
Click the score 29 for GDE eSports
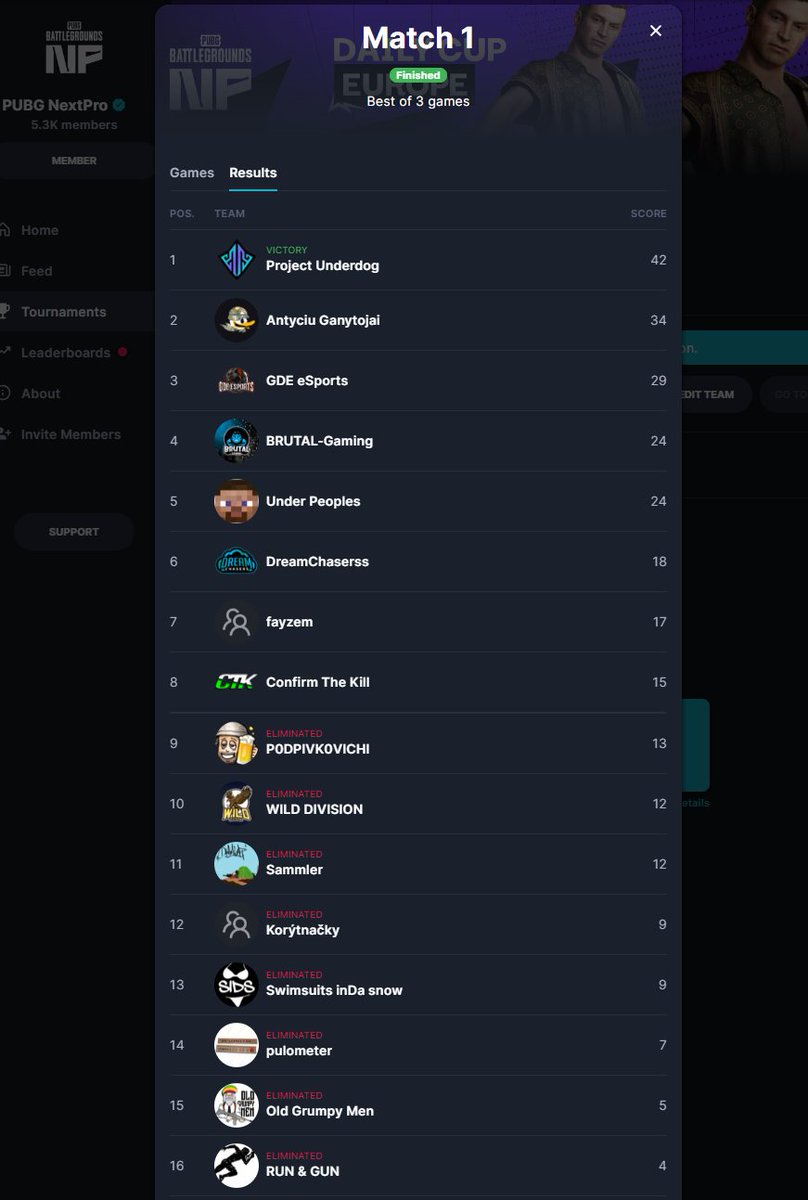point(658,381)
